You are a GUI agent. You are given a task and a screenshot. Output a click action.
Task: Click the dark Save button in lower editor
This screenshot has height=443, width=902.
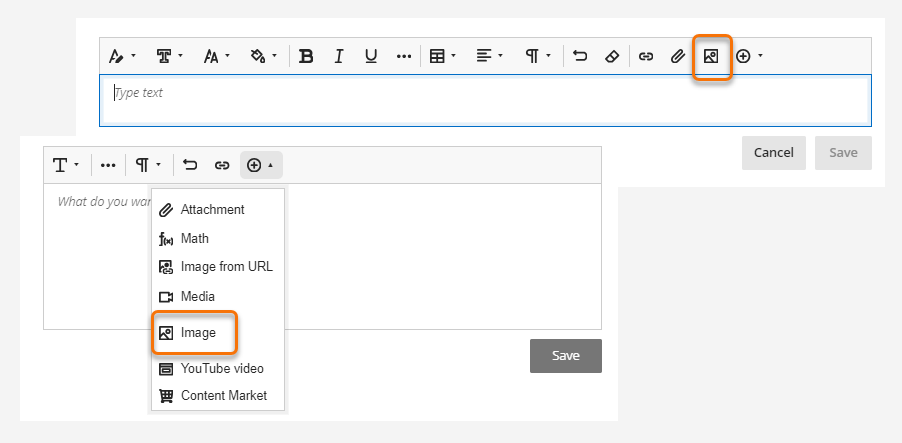tap(566, 356)
